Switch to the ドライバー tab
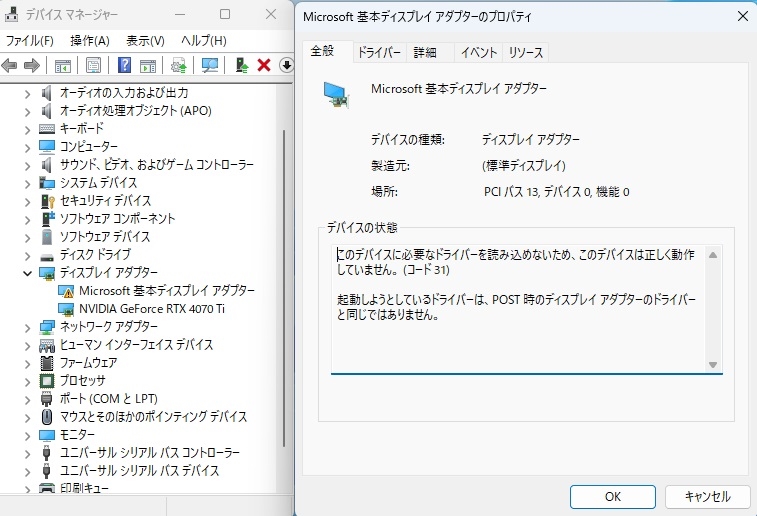 [x=379, y=52]
